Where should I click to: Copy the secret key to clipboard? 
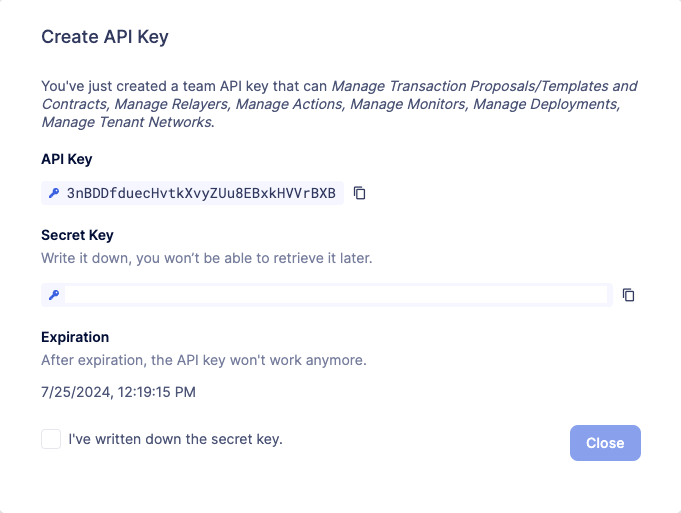click(629, 294)
